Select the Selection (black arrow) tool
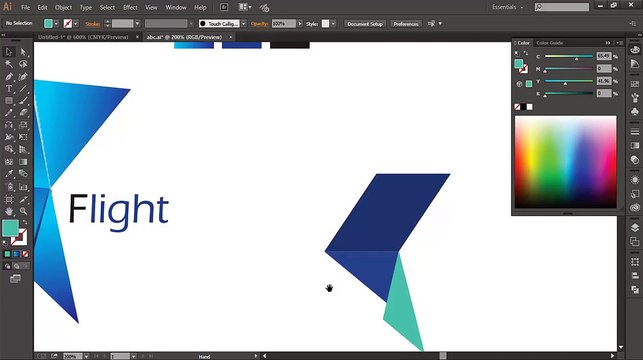643x360 pixels. coord(9,52)
